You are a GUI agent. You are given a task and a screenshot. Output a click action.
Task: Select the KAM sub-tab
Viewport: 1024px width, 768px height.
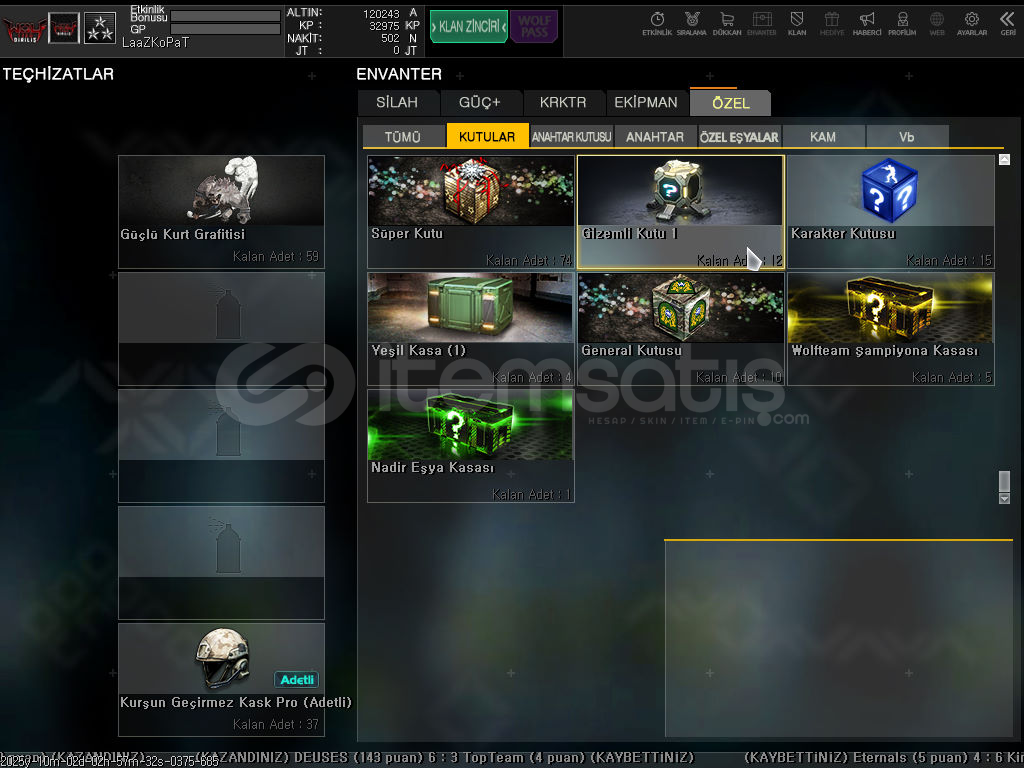coord(823,136)
